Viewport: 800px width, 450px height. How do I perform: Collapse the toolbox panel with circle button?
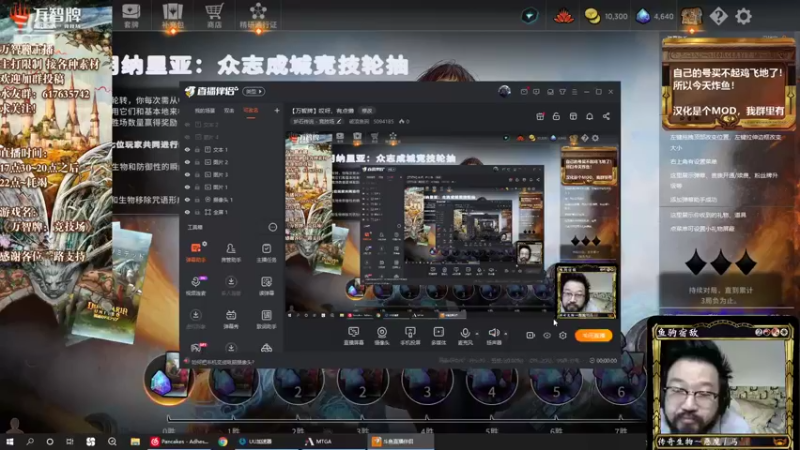pyautogui.click(x=272, y=228)
